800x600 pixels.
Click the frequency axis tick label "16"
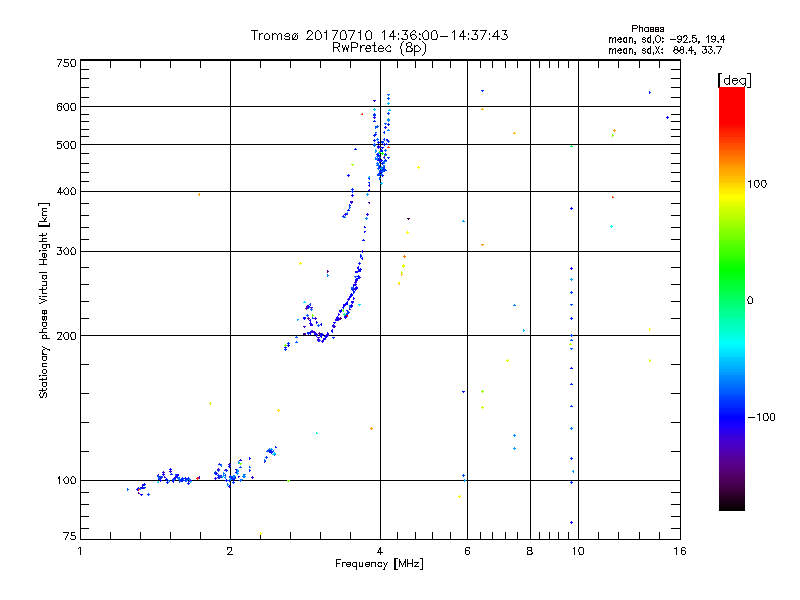pyautogui.click(x=680, y=551)
